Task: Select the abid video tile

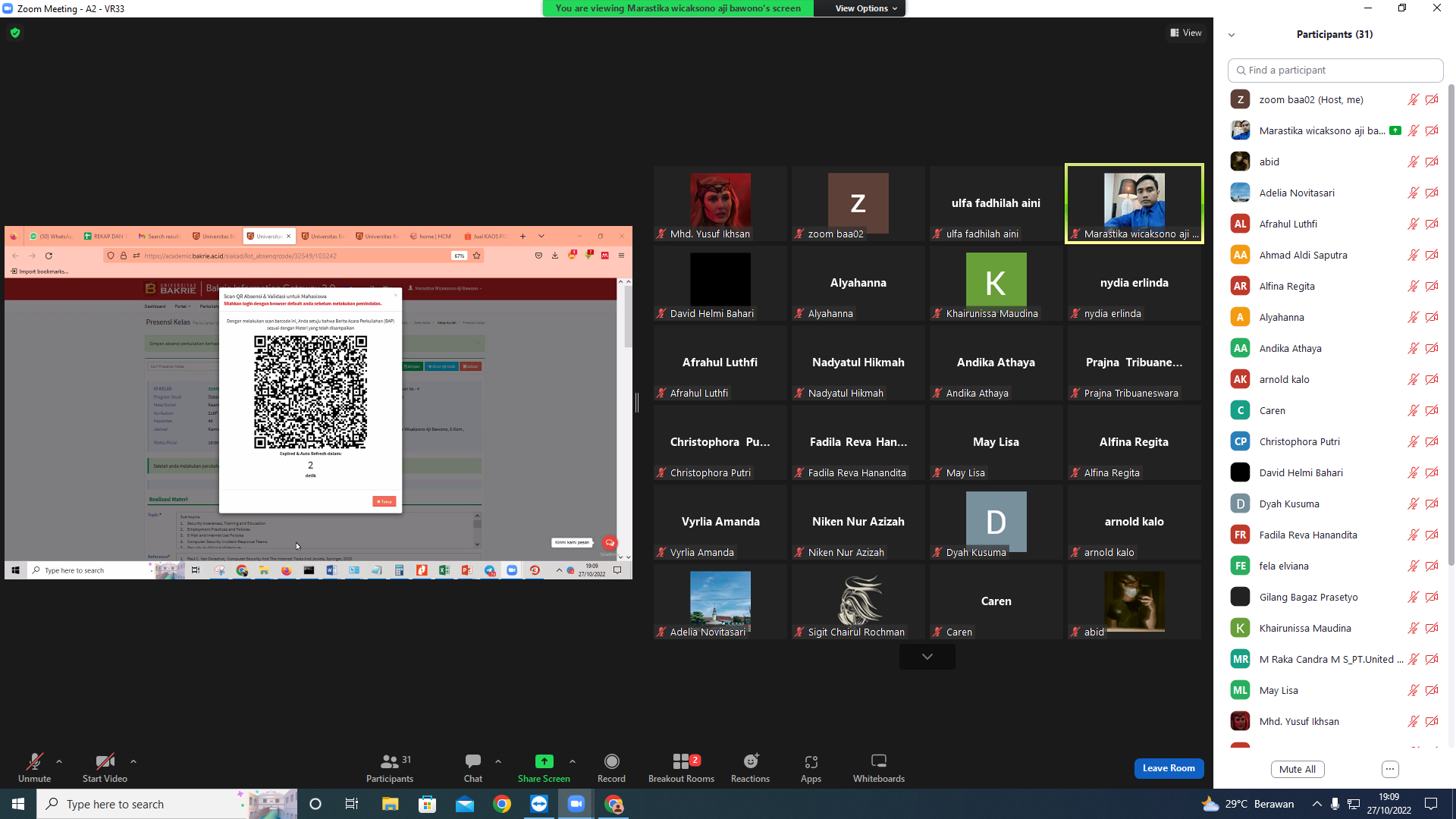Action: tap(1134, 601)
